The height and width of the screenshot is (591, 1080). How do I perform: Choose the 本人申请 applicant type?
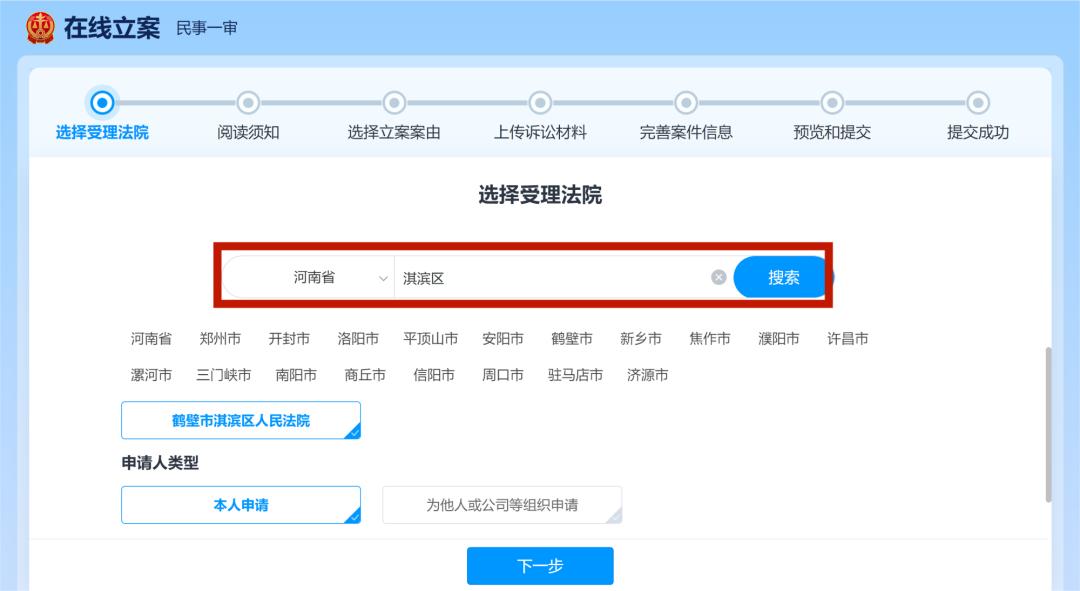tap(241, 505)
